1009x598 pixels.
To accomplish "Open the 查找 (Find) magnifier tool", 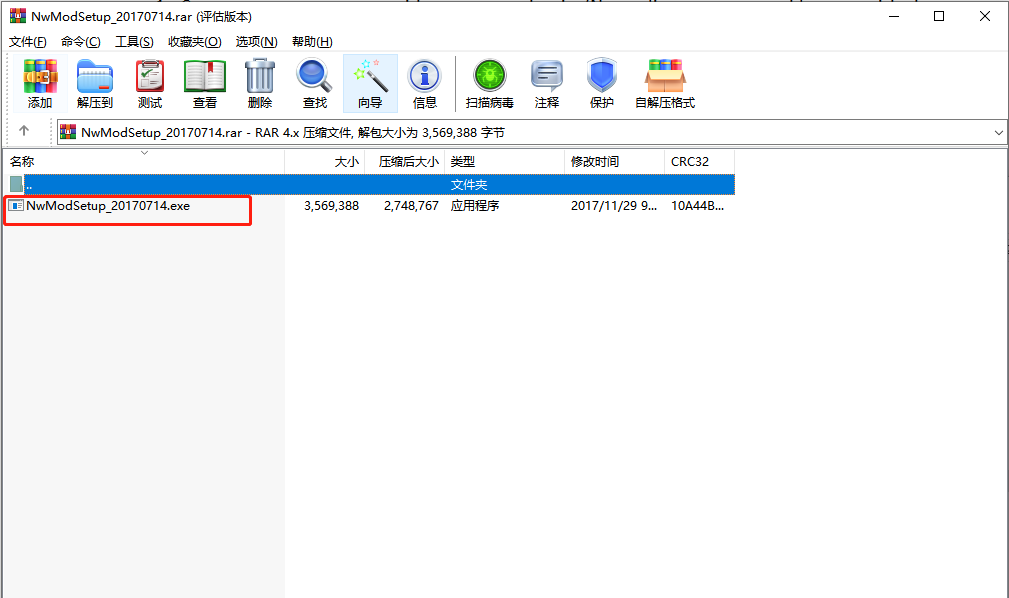I will pos(315,84).
